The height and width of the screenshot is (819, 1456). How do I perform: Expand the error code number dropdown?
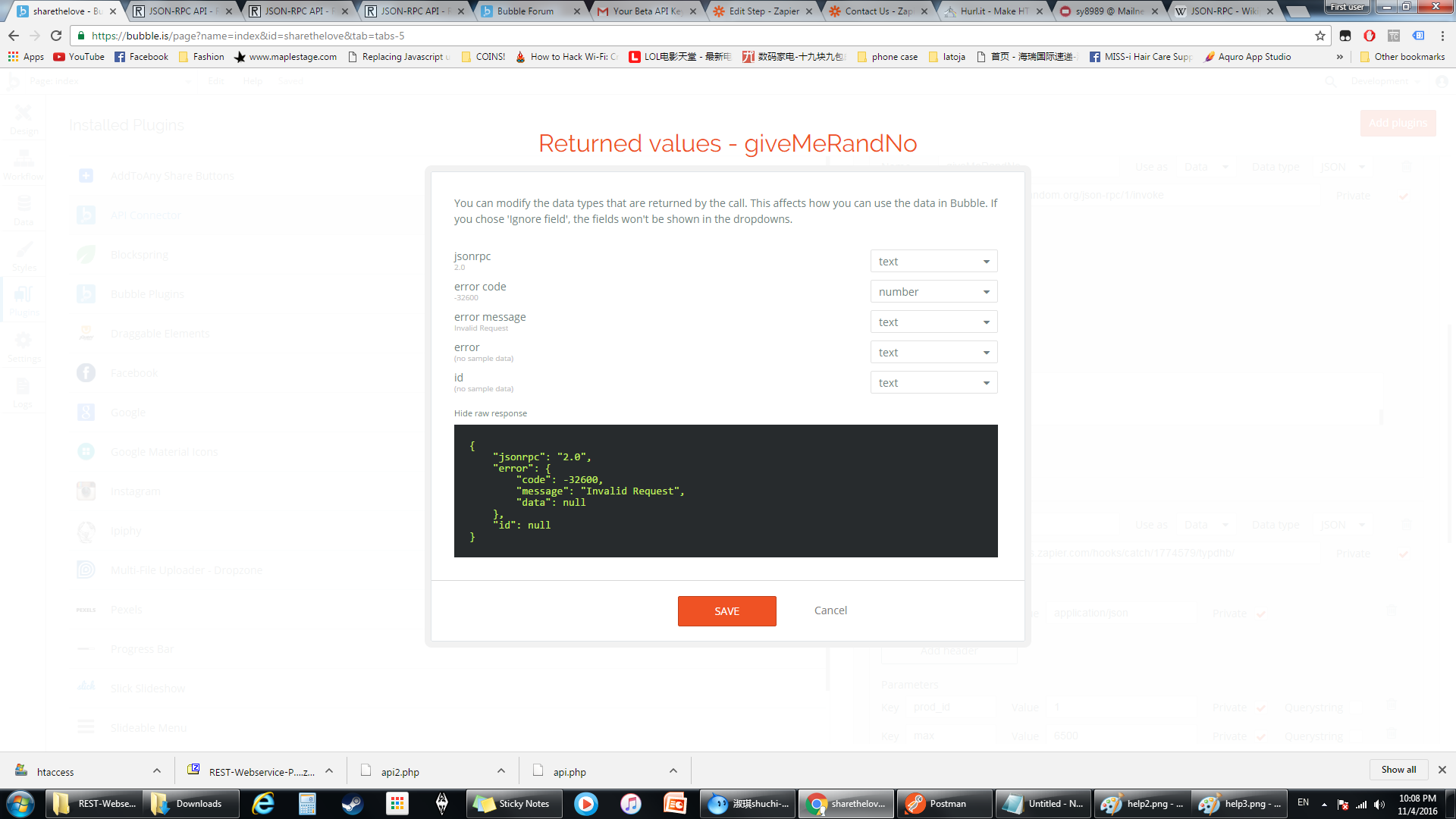click(x=934, y=292)
